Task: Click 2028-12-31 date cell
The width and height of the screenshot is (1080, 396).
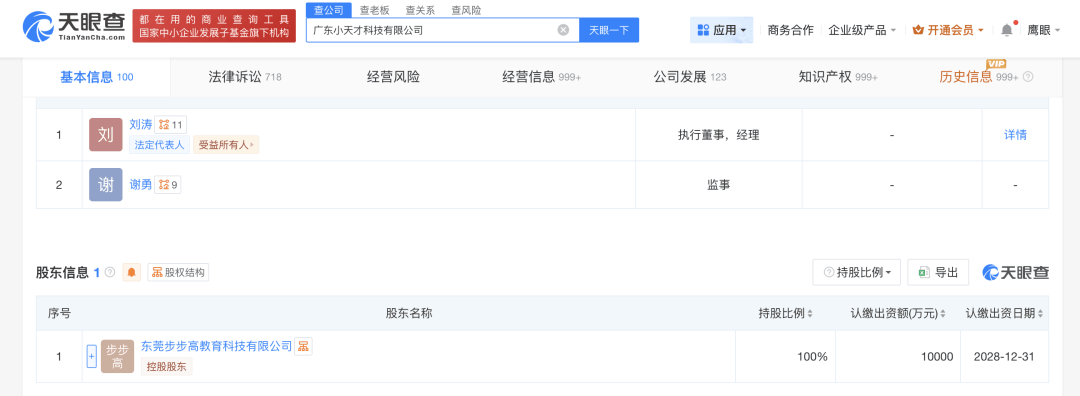Action: point(1004,357)
